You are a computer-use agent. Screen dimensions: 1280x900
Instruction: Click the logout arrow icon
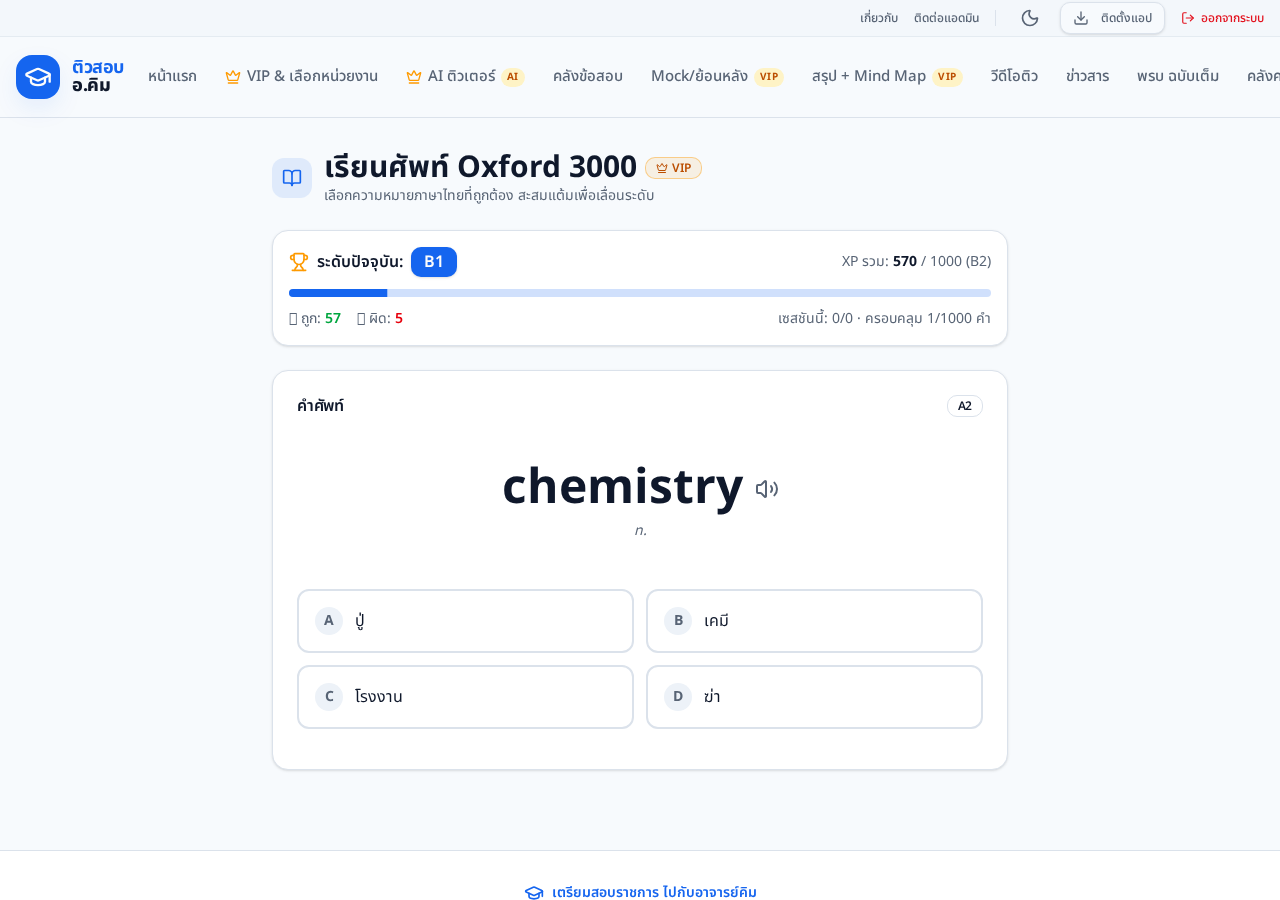[1188, 18]
